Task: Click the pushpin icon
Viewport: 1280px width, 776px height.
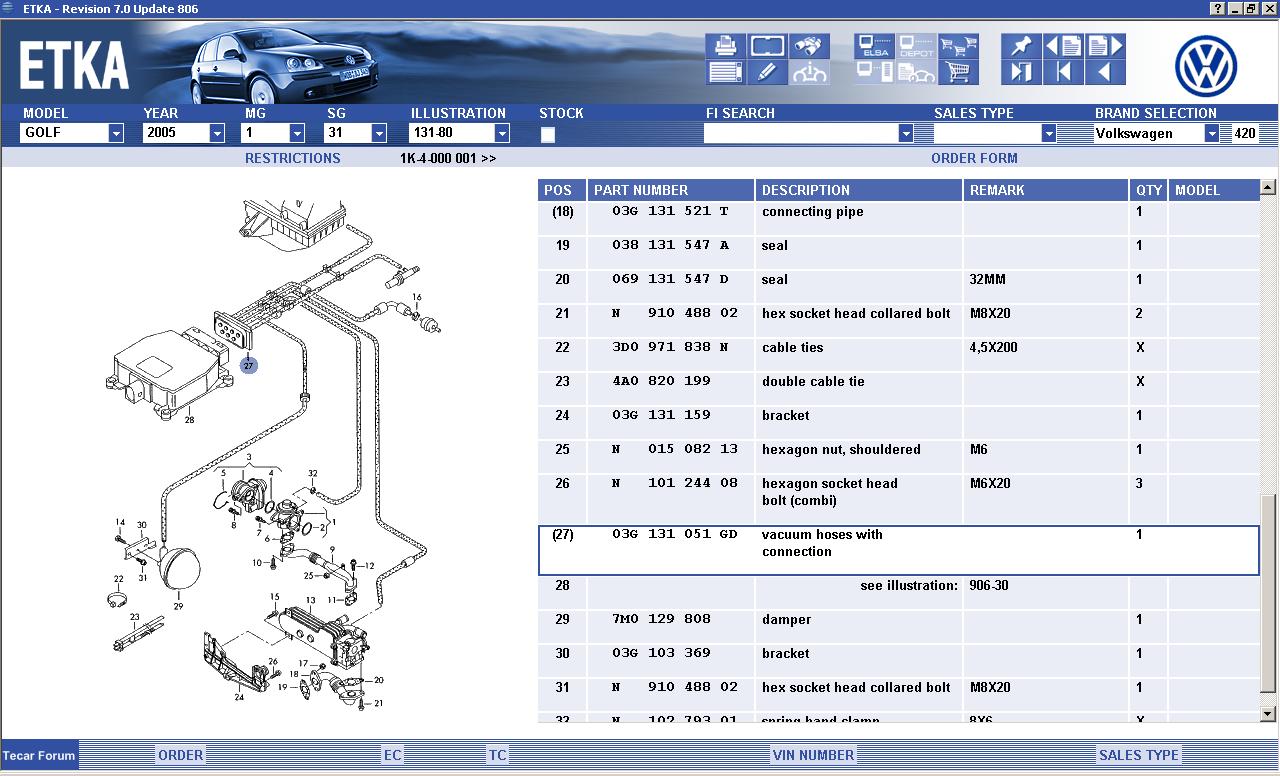Action: [x=1020, y=46]
